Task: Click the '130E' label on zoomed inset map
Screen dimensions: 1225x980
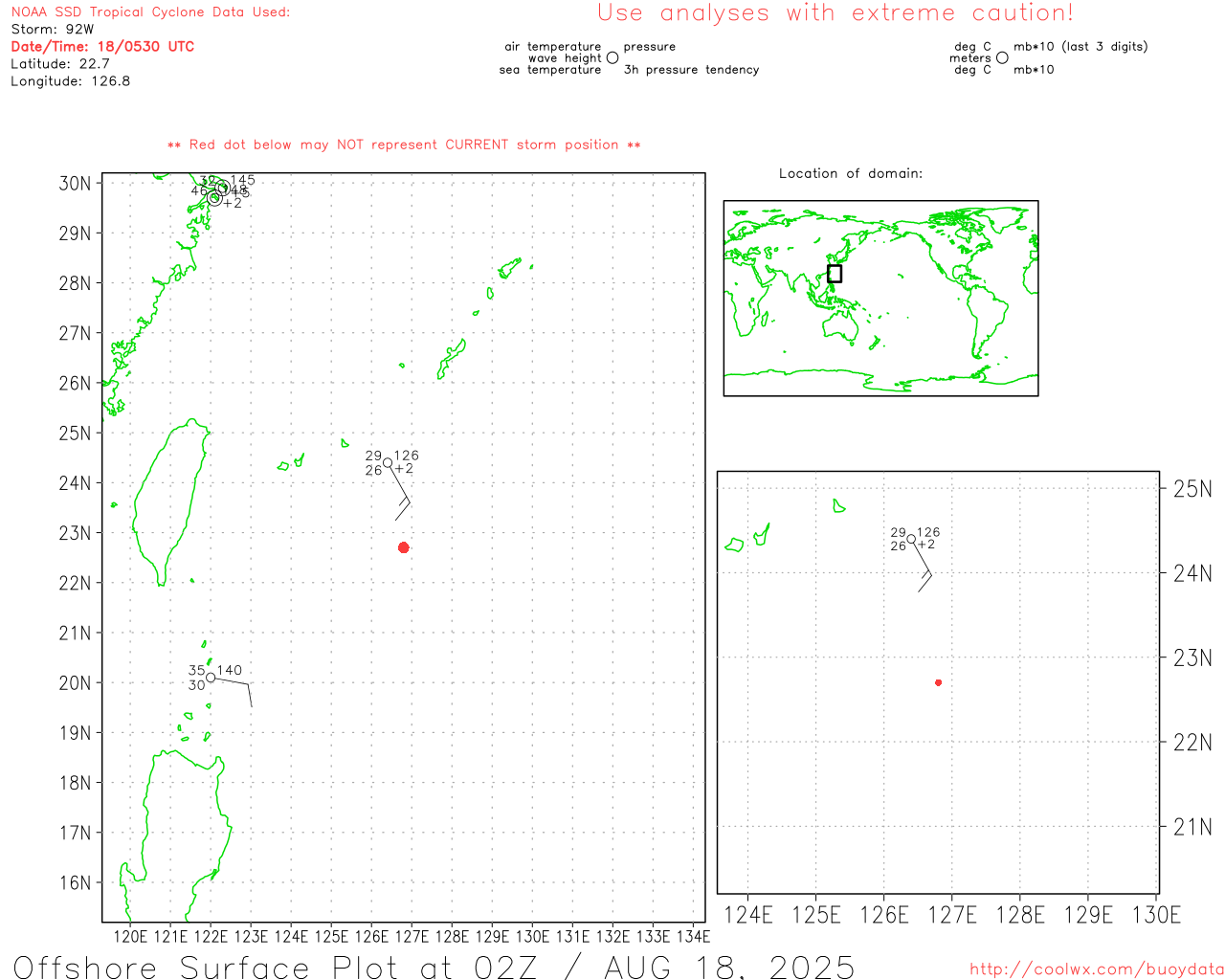Action: (1156, 915)
